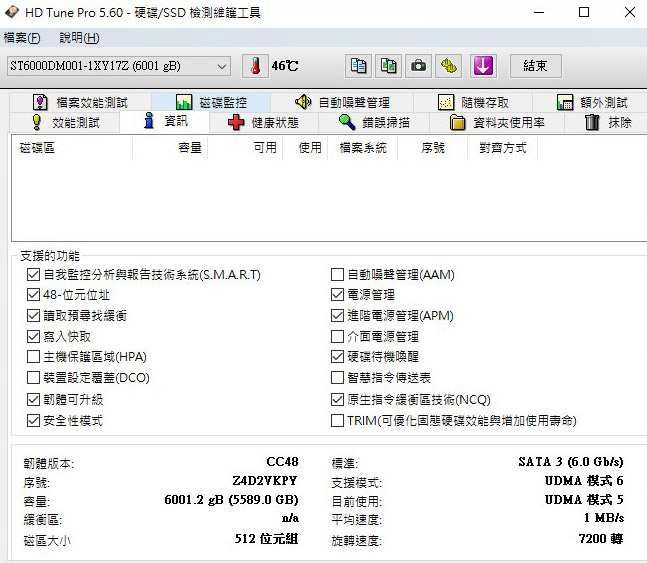Toggle the TRIM checkbox

(x=338, y=421)
